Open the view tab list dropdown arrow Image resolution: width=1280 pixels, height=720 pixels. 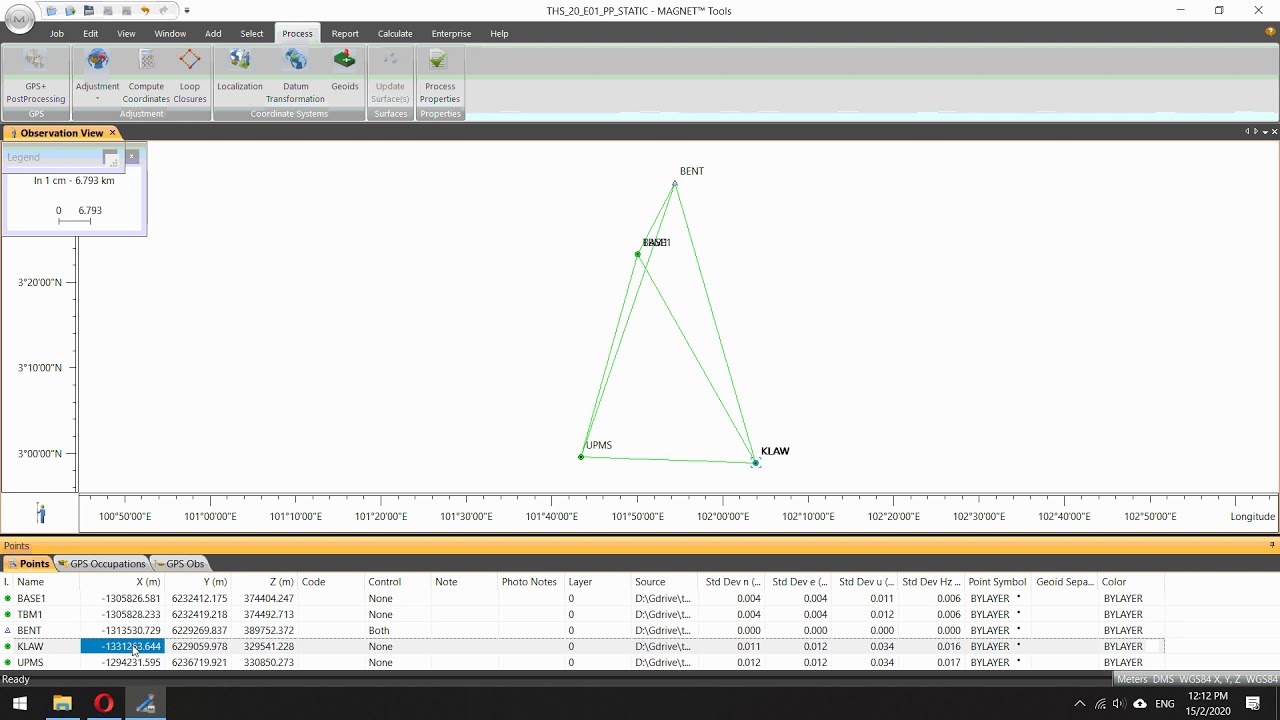coord(1265,132)
